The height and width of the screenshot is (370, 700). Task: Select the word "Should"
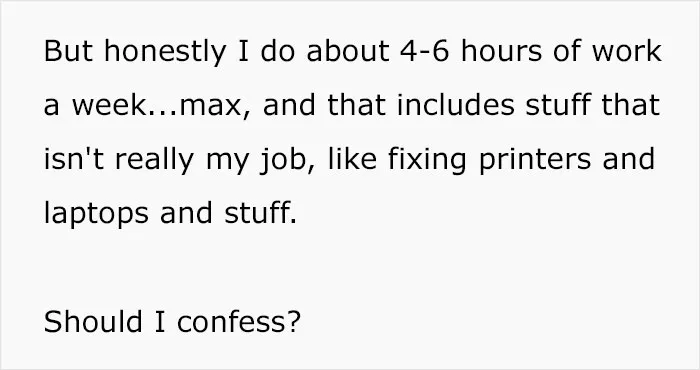[93, 321]
